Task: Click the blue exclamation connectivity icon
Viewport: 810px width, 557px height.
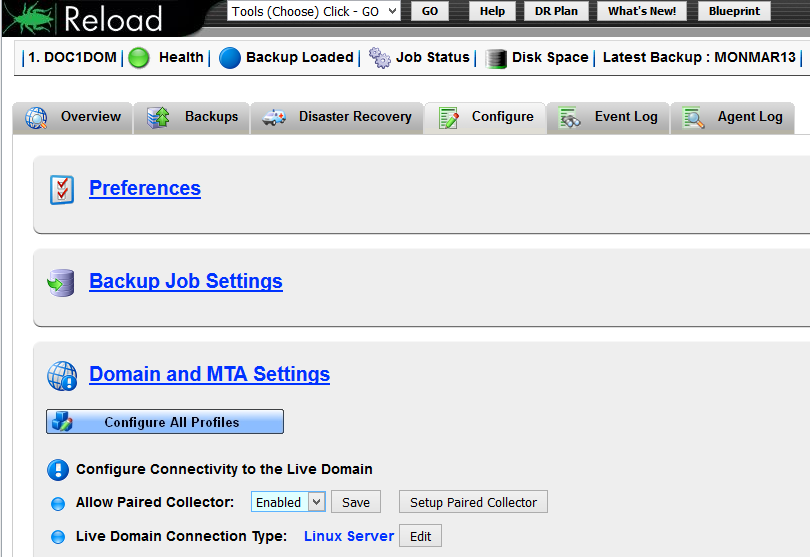Action: [x=58, y=470]
